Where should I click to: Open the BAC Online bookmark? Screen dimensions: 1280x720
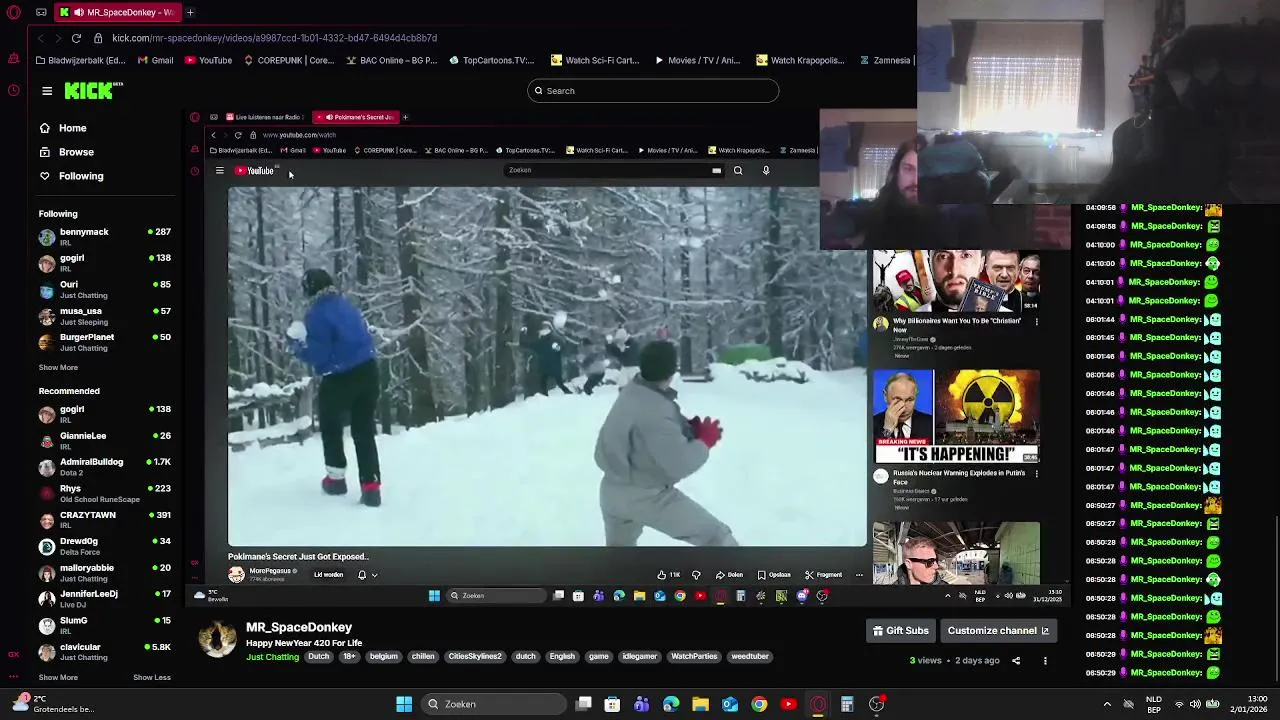(x=391, y=60)
